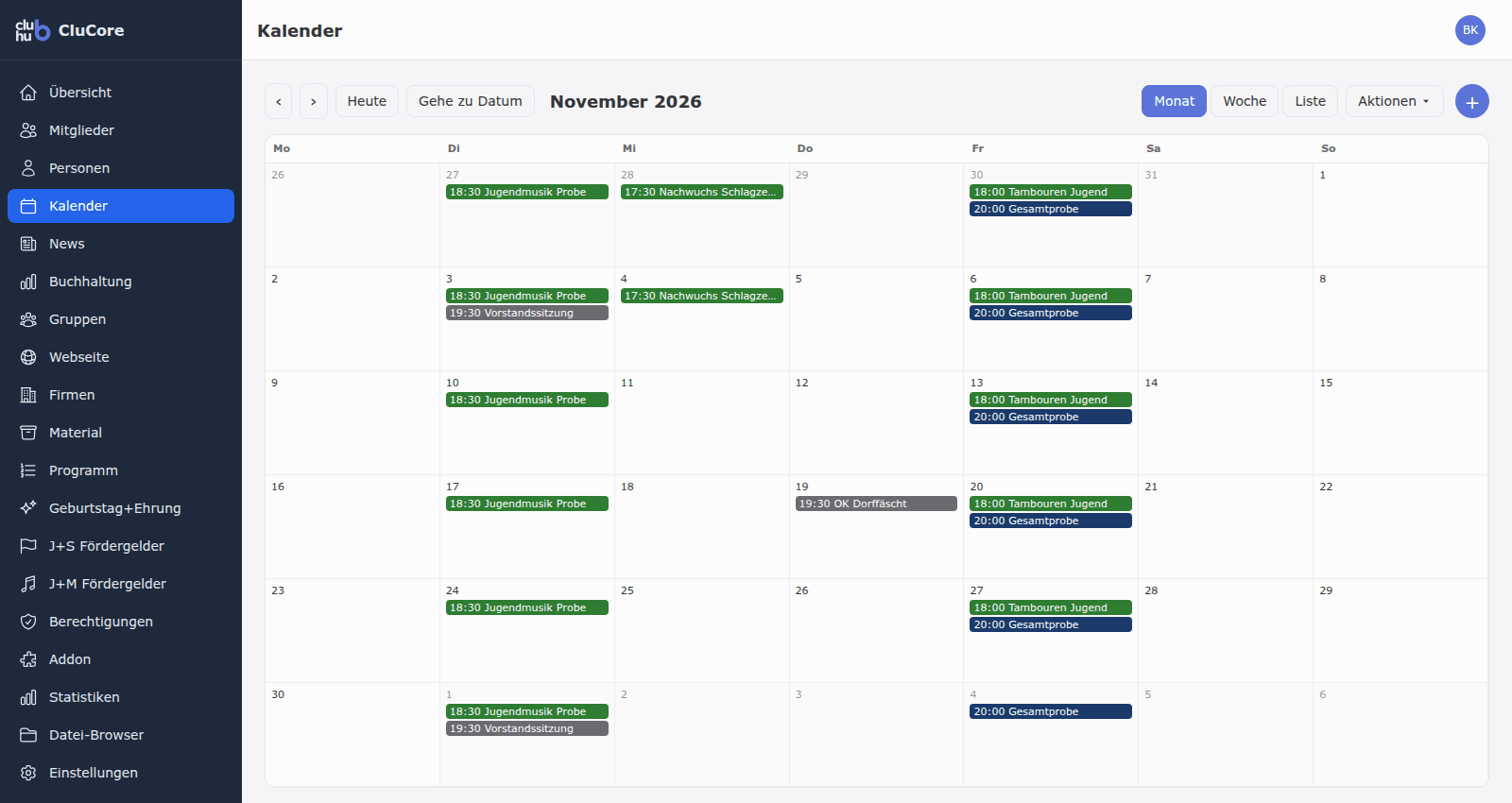Open the Gehe zu Datum picker

pyautogui.click(x=471, y=101)
